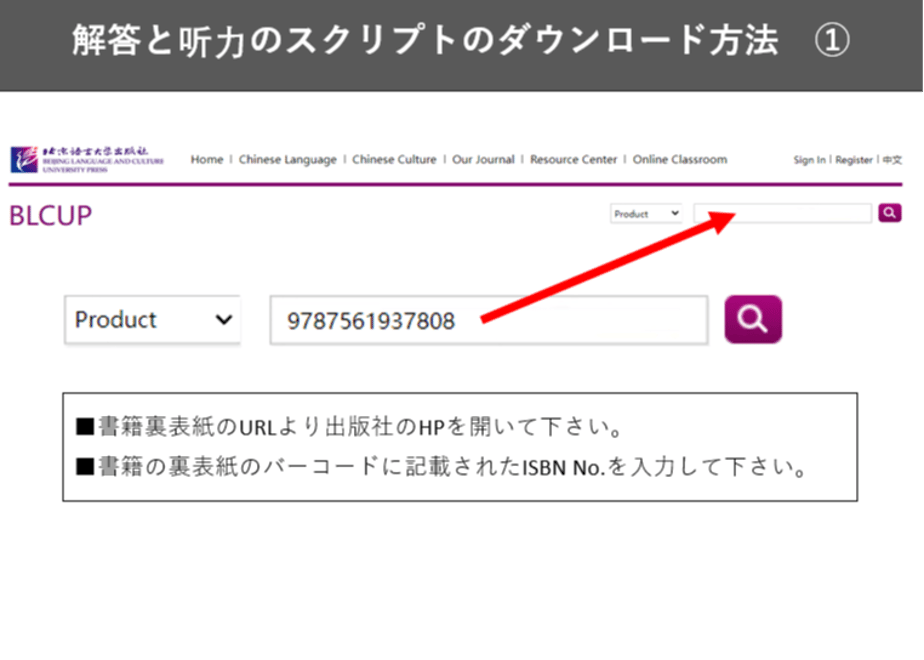Click the Sign In link

click(x=809, y=160)
